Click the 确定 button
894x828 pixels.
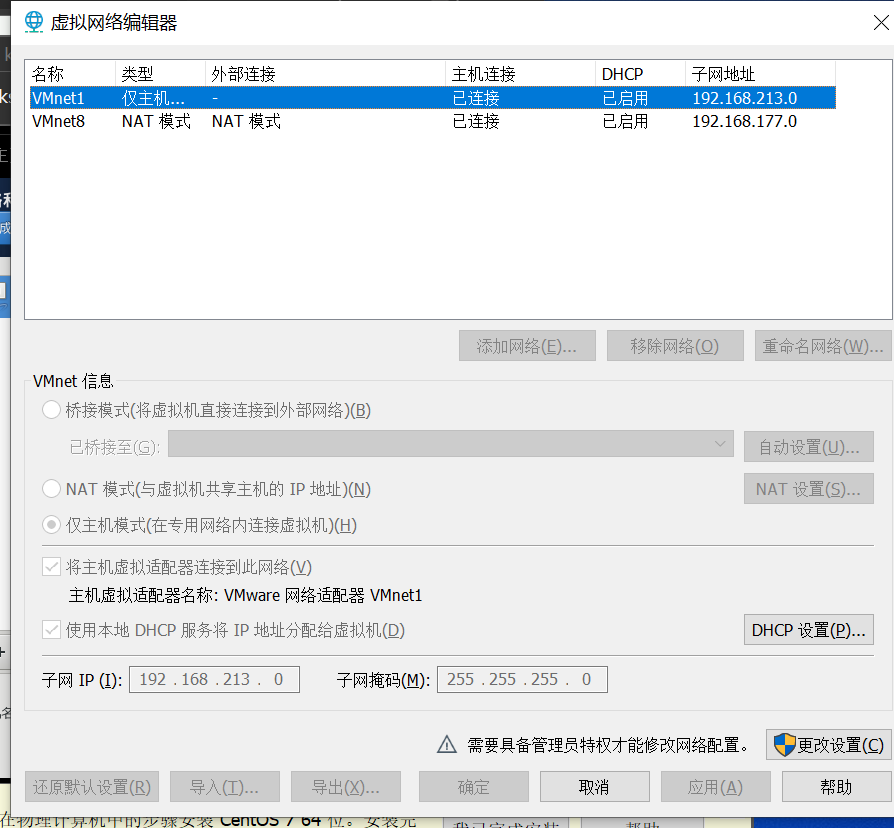474,787
